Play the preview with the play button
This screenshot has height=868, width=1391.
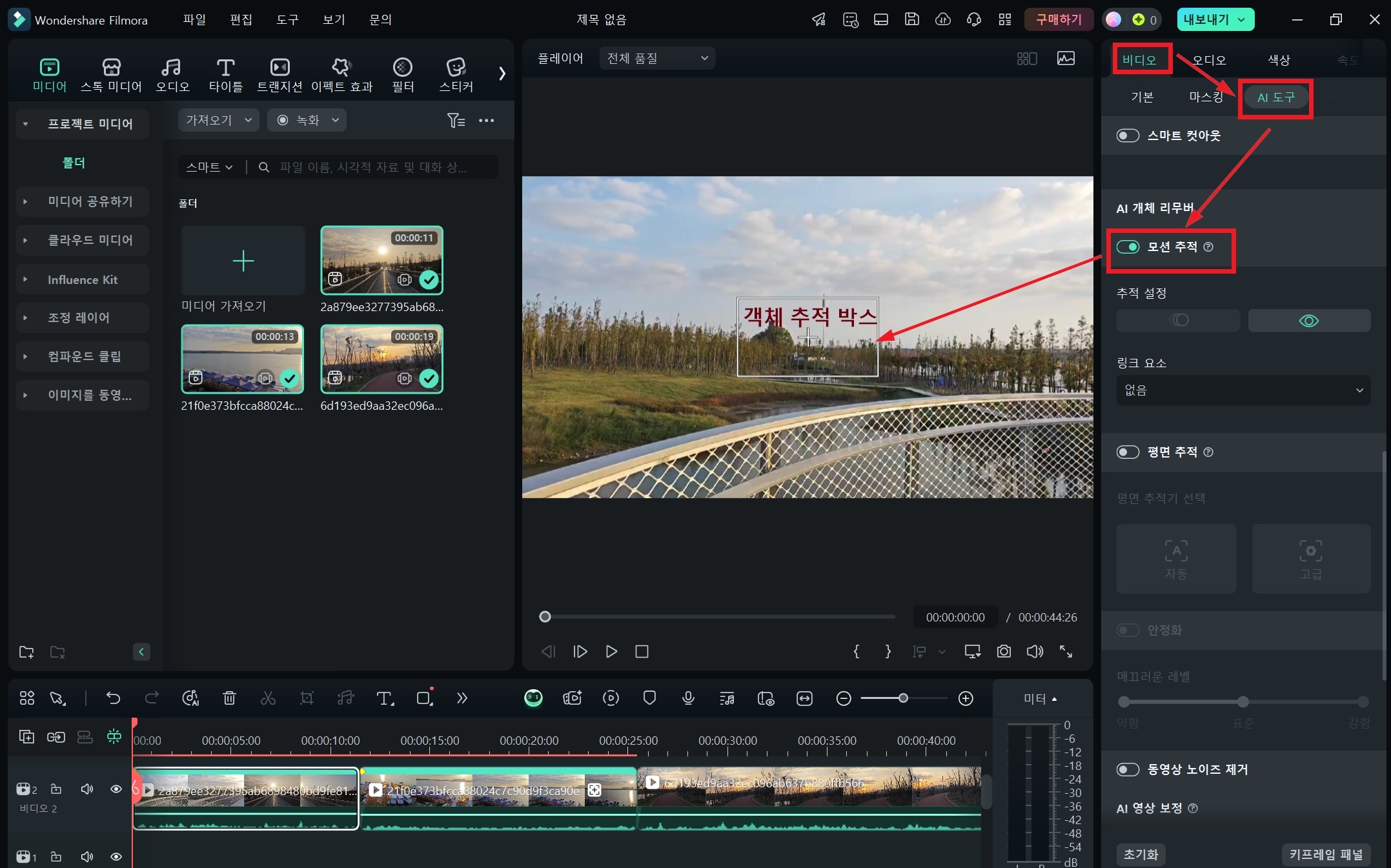[x=611, y=651]
